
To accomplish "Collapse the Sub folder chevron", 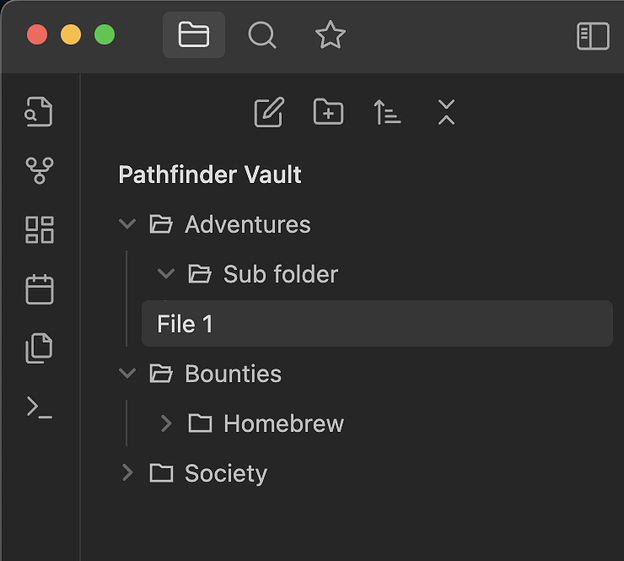I will [166, 274].
